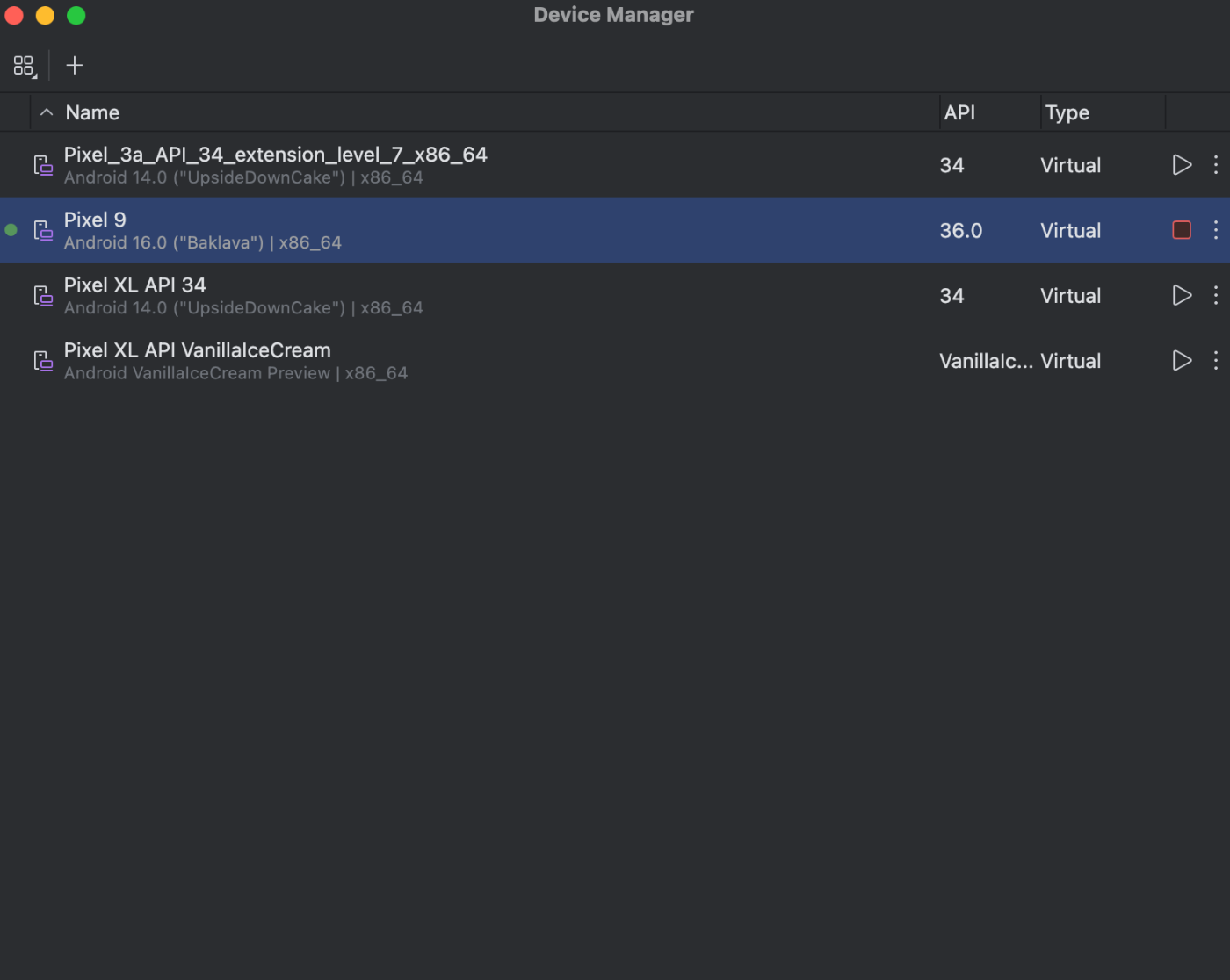1230x980 pixels.
Task: Click the Pixel XL API 34 device icon
Action: [x=43, y=295]
